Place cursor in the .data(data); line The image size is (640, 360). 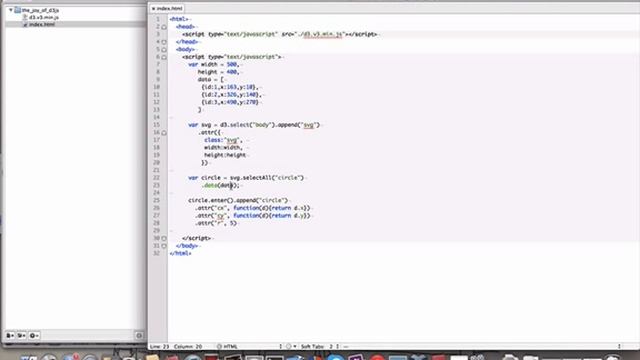tap(220, 185)
